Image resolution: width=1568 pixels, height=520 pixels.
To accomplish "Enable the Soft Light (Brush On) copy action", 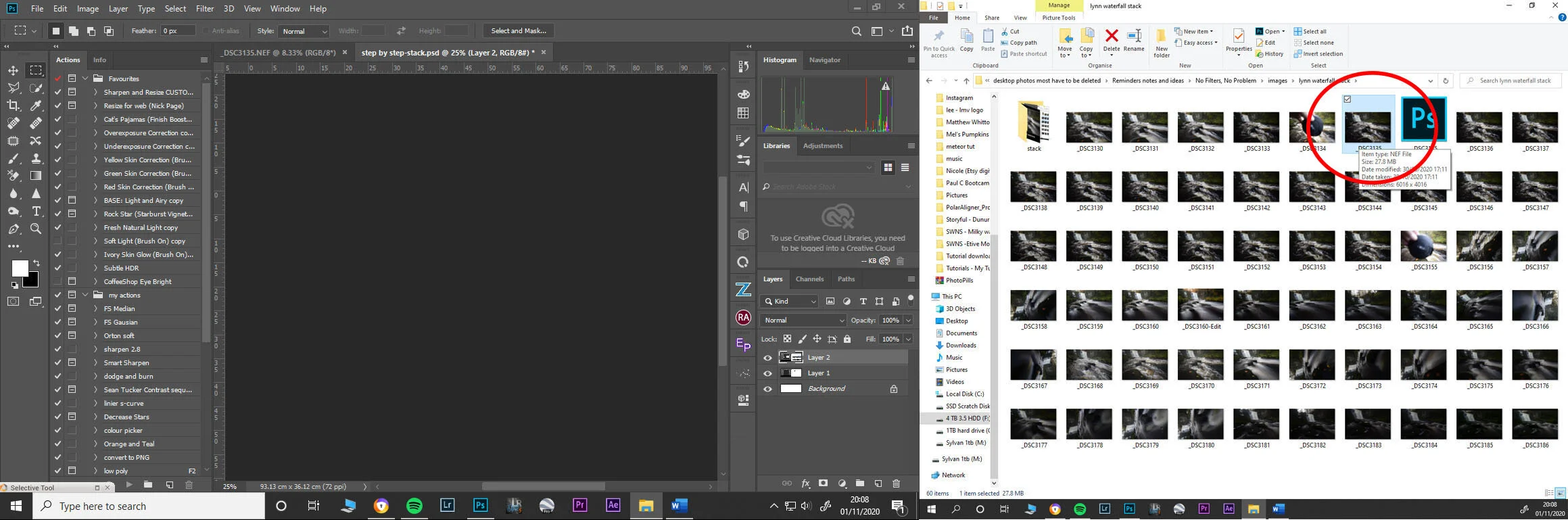I will [x=58, y=241].
